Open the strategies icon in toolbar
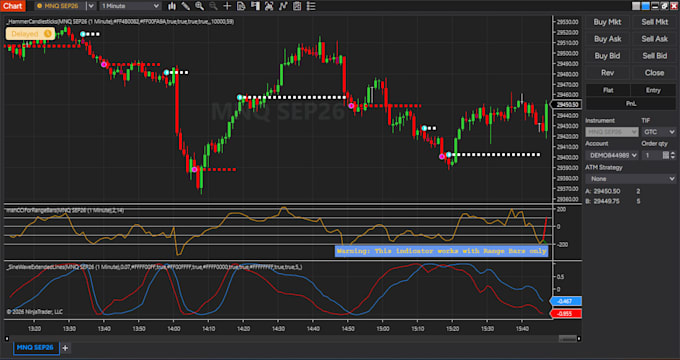Image resolution: width=680 pixels, height=360 pixels. (x=283, y=6)
